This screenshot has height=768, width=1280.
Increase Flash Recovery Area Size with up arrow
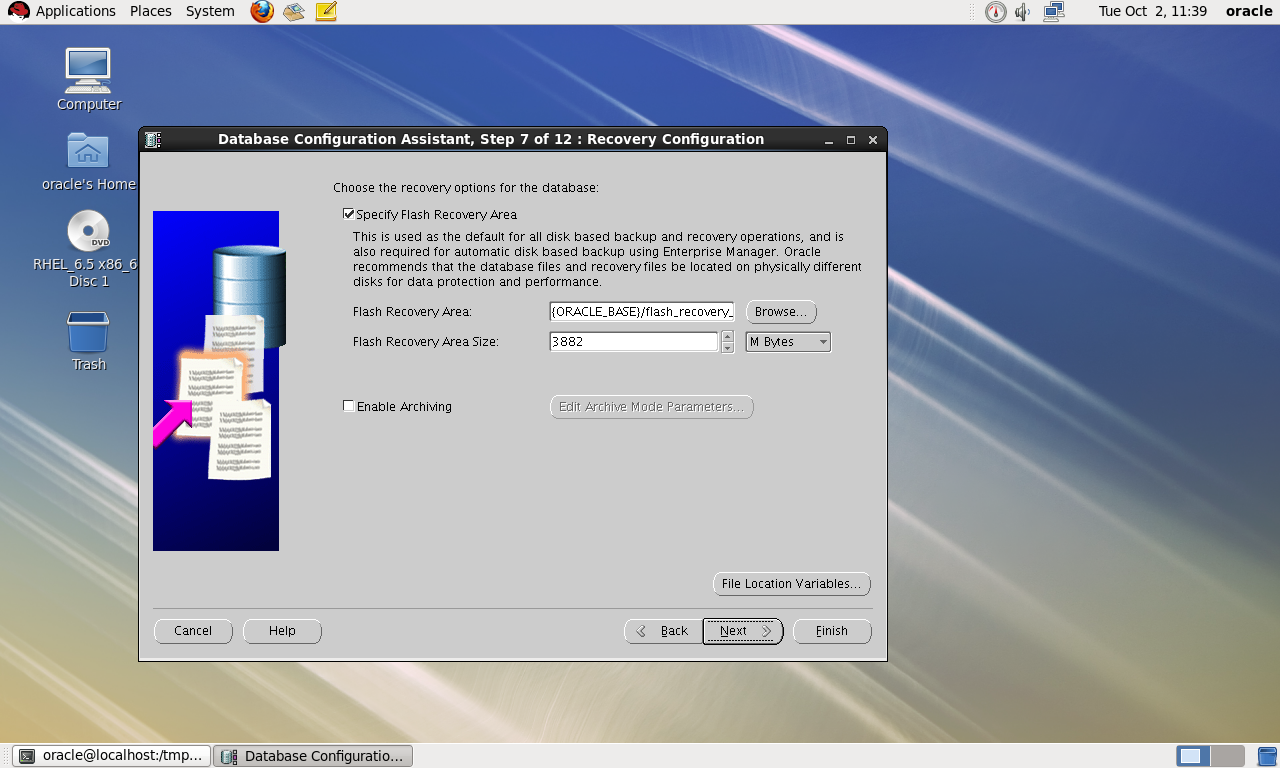point(728,336)
